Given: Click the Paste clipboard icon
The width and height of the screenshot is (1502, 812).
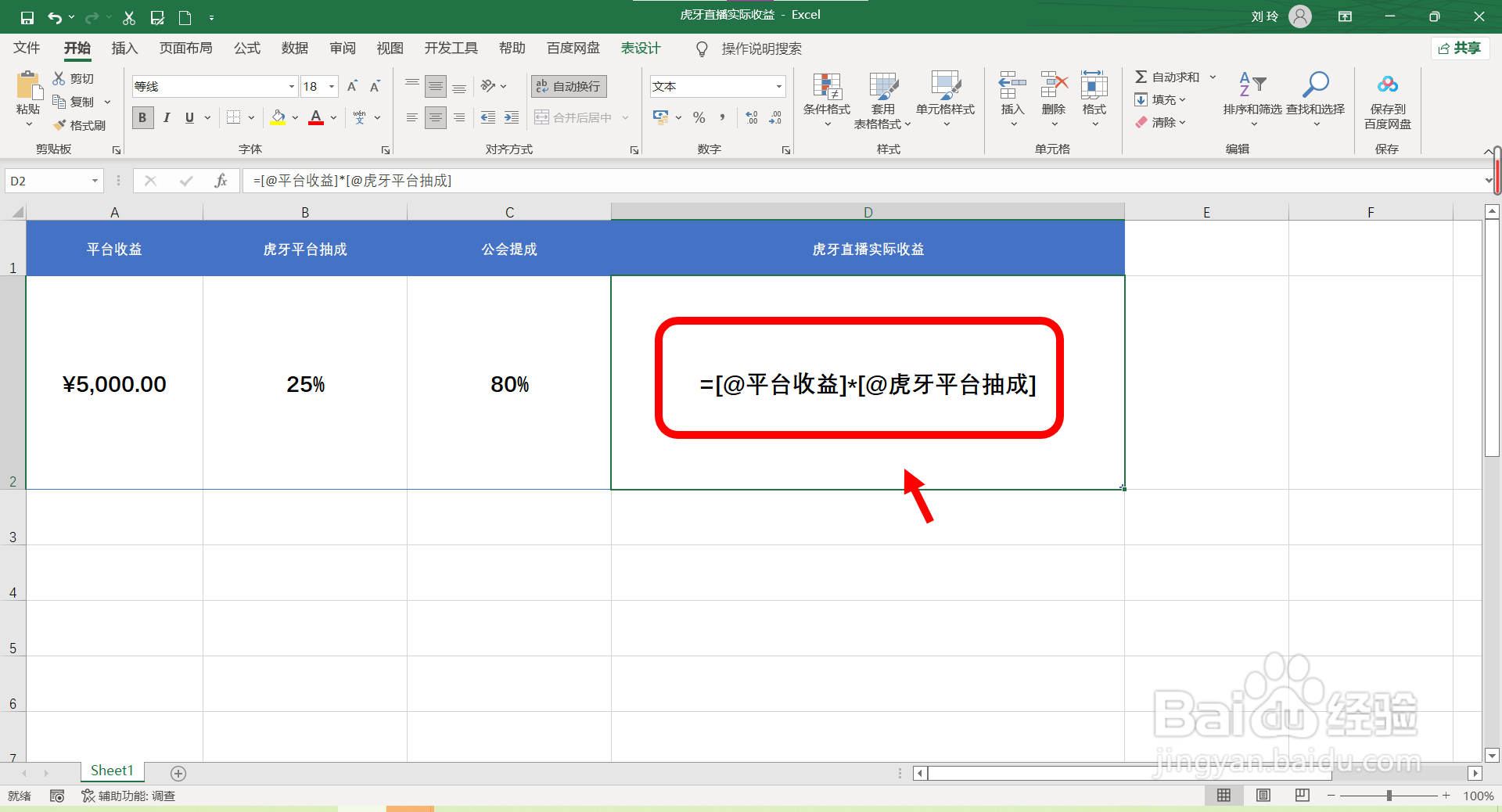Looking at the screenshot, I should click(x=28, y=85).
